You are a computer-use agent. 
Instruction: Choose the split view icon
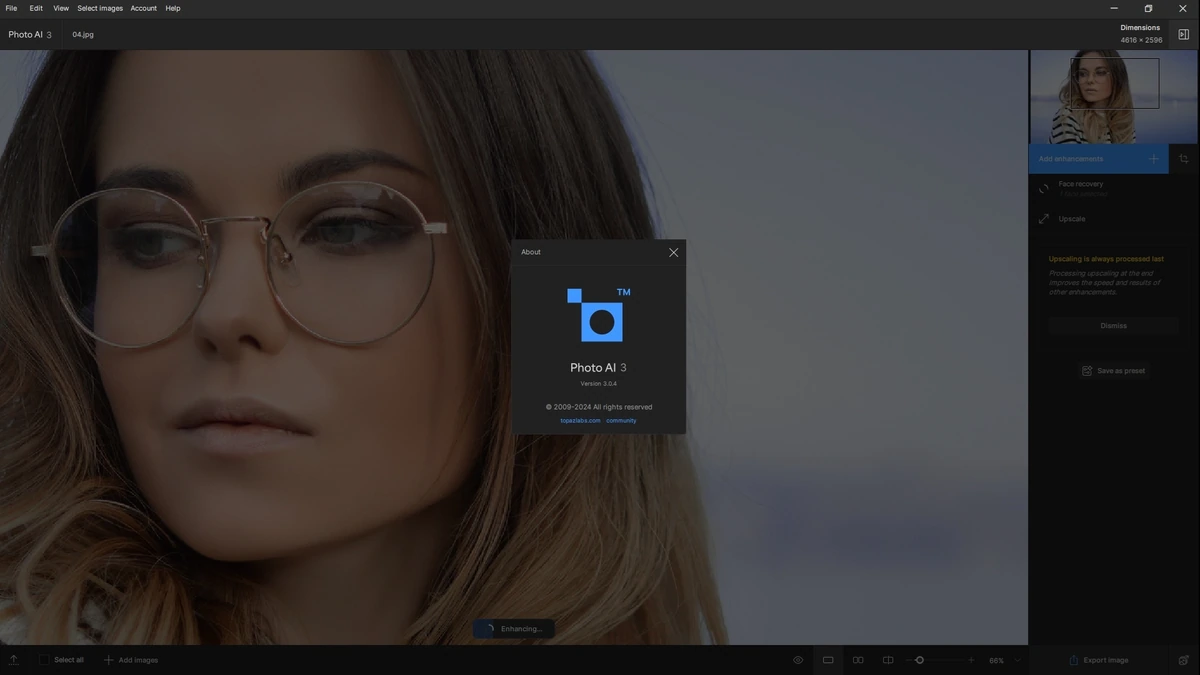click(x=888, y=660)
